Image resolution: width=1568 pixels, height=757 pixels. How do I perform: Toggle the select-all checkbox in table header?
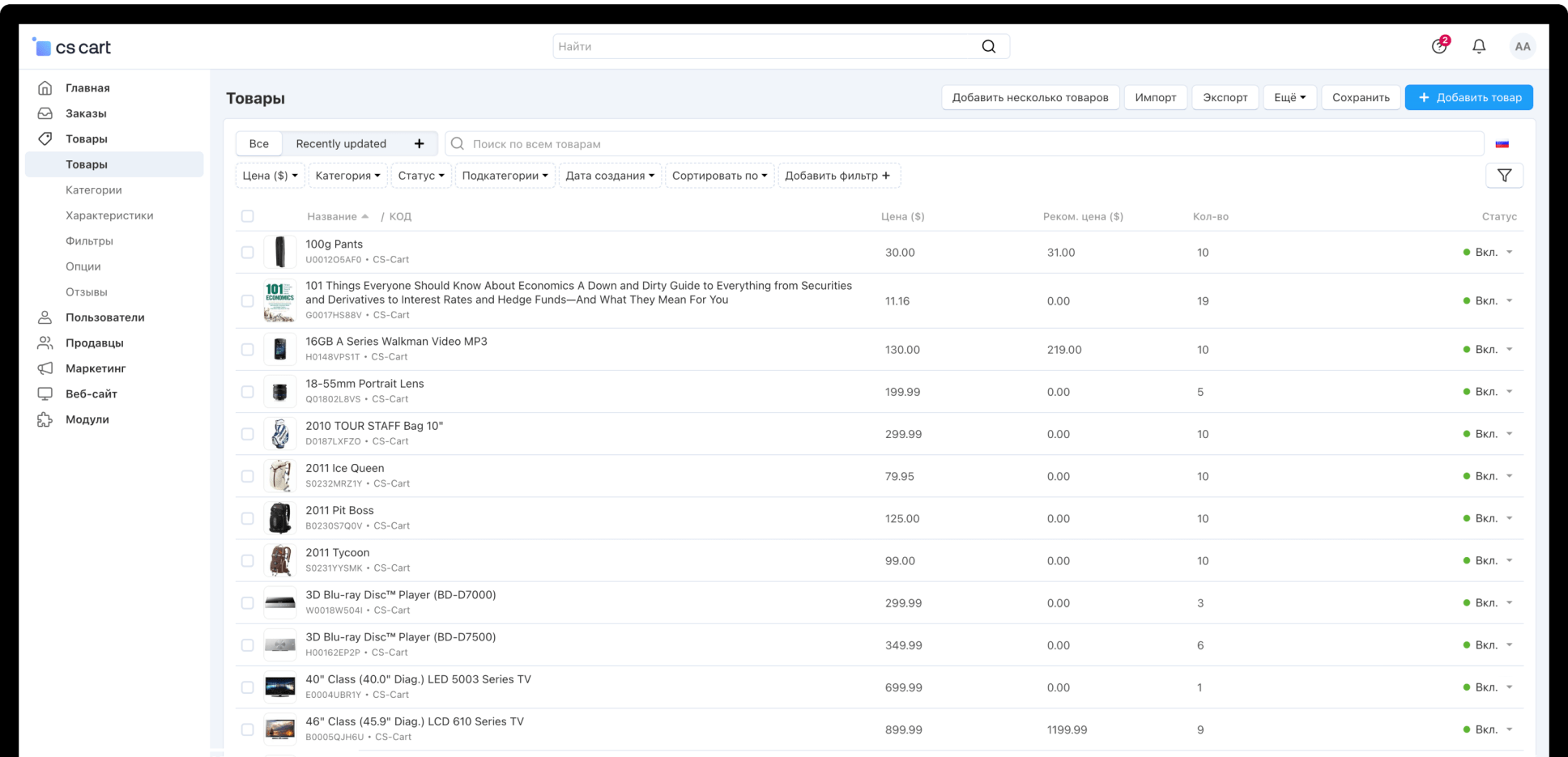pyautogui.click(x=248, y=216)
